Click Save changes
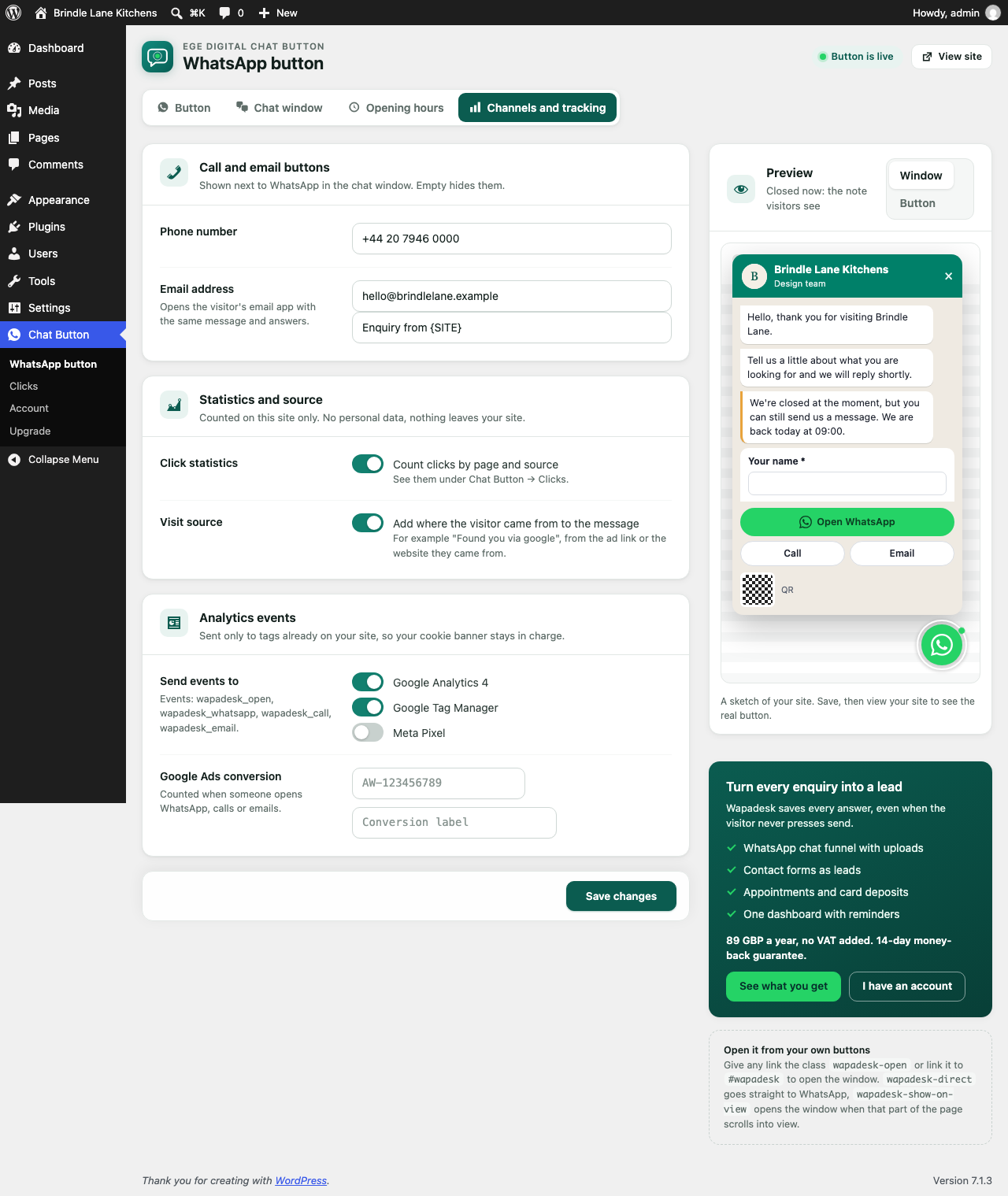Screen dimensions: 1008x1196 [x=621, y=896]
